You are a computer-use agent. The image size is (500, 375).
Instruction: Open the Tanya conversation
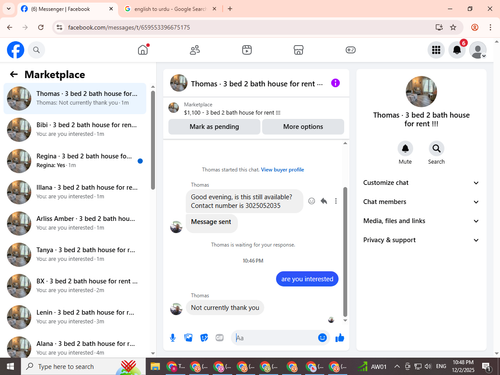[75, 255]
